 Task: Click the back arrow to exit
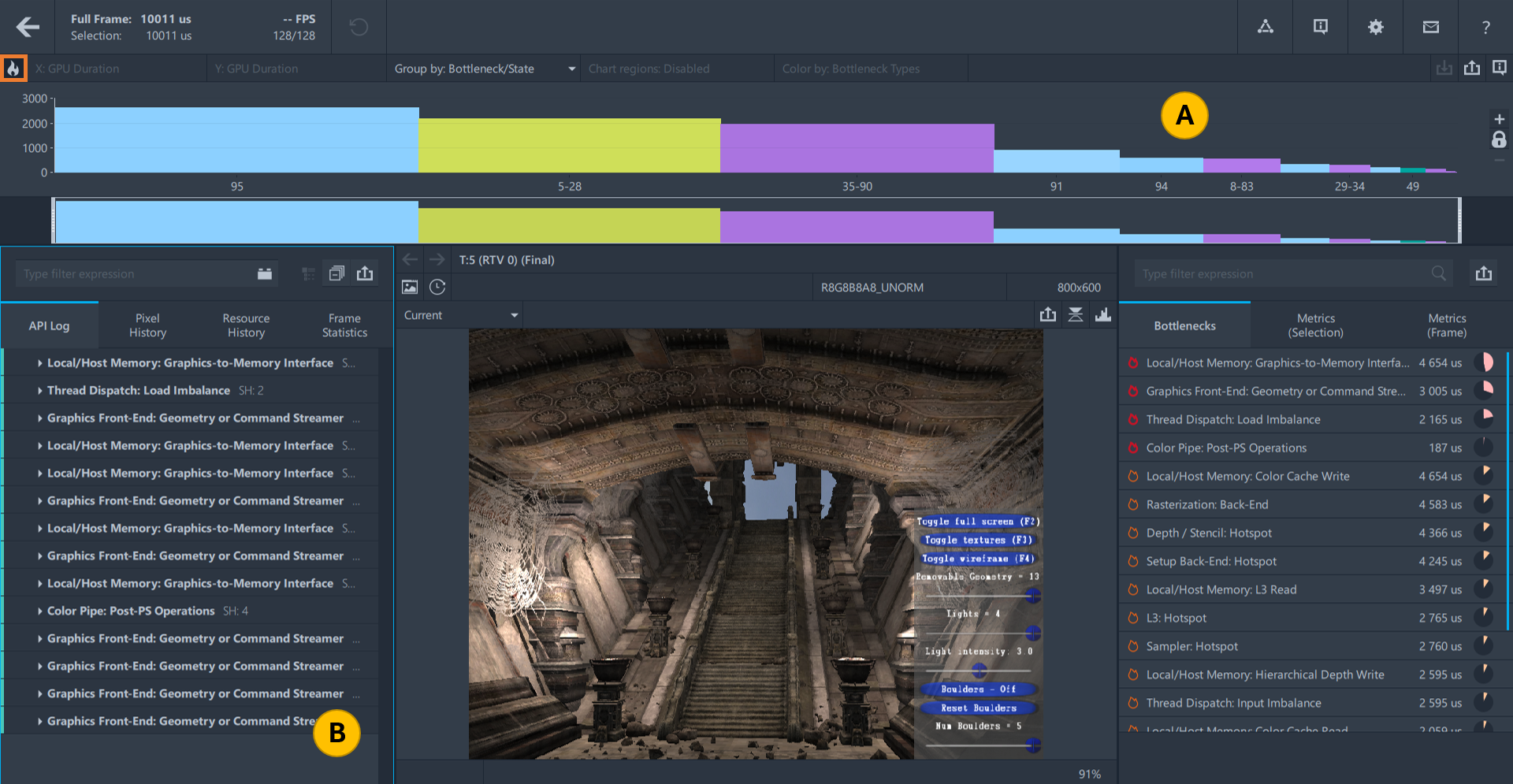pyautogui.click(x=28, y=27)
